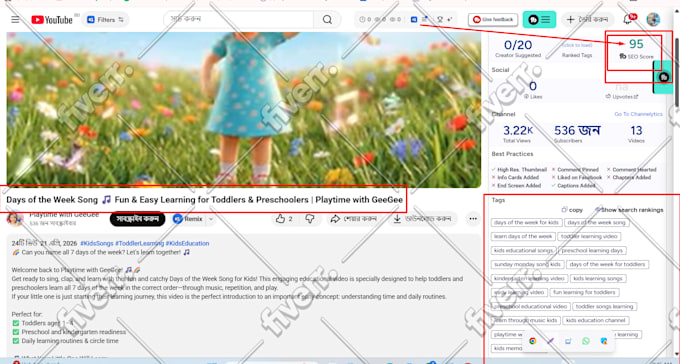This screenshot has height=364, width=680.
Task: Open Playtime with GeeGee channel avatar
Action: pyautogui.click(x=15, y=218)
